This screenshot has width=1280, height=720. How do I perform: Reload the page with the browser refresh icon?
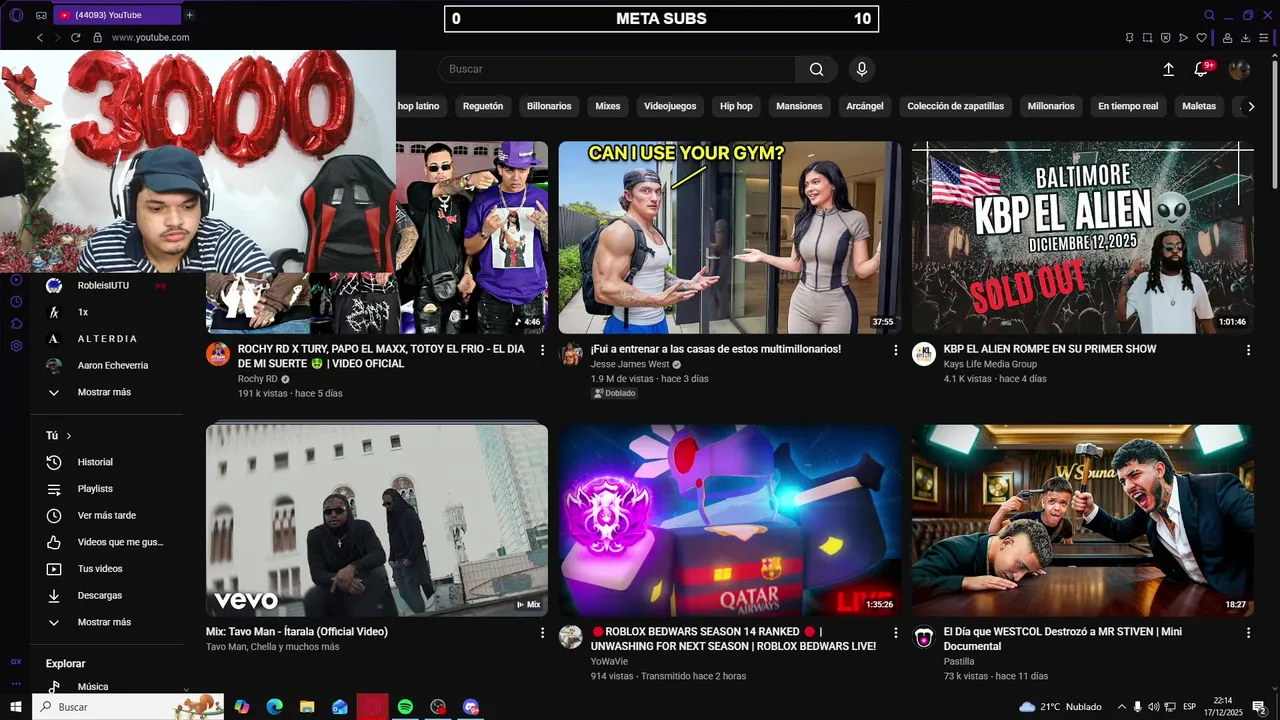pyautogui.click(x=75, y=37)
